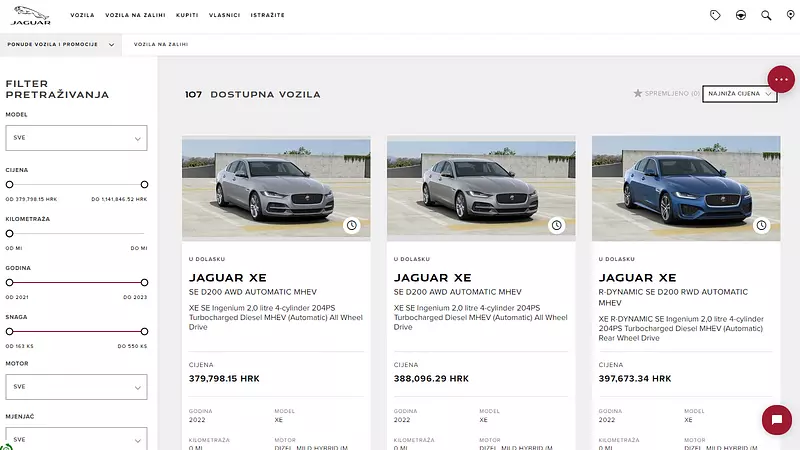Open the red chat bubble button
Image resolution: width=800 pixels, height=450 pixels.
(x=777, y=419)
